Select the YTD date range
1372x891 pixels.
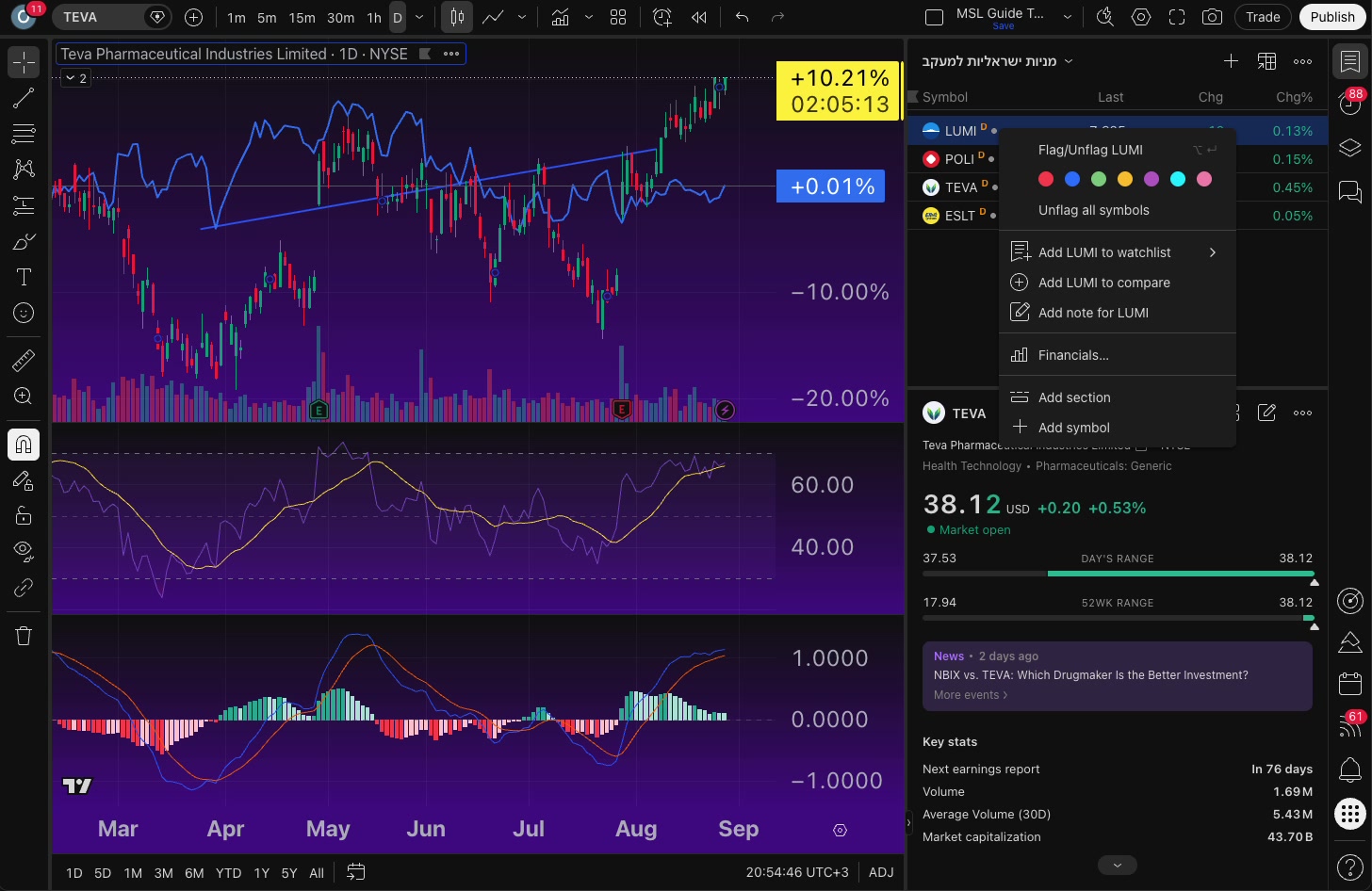pos(228,873)
